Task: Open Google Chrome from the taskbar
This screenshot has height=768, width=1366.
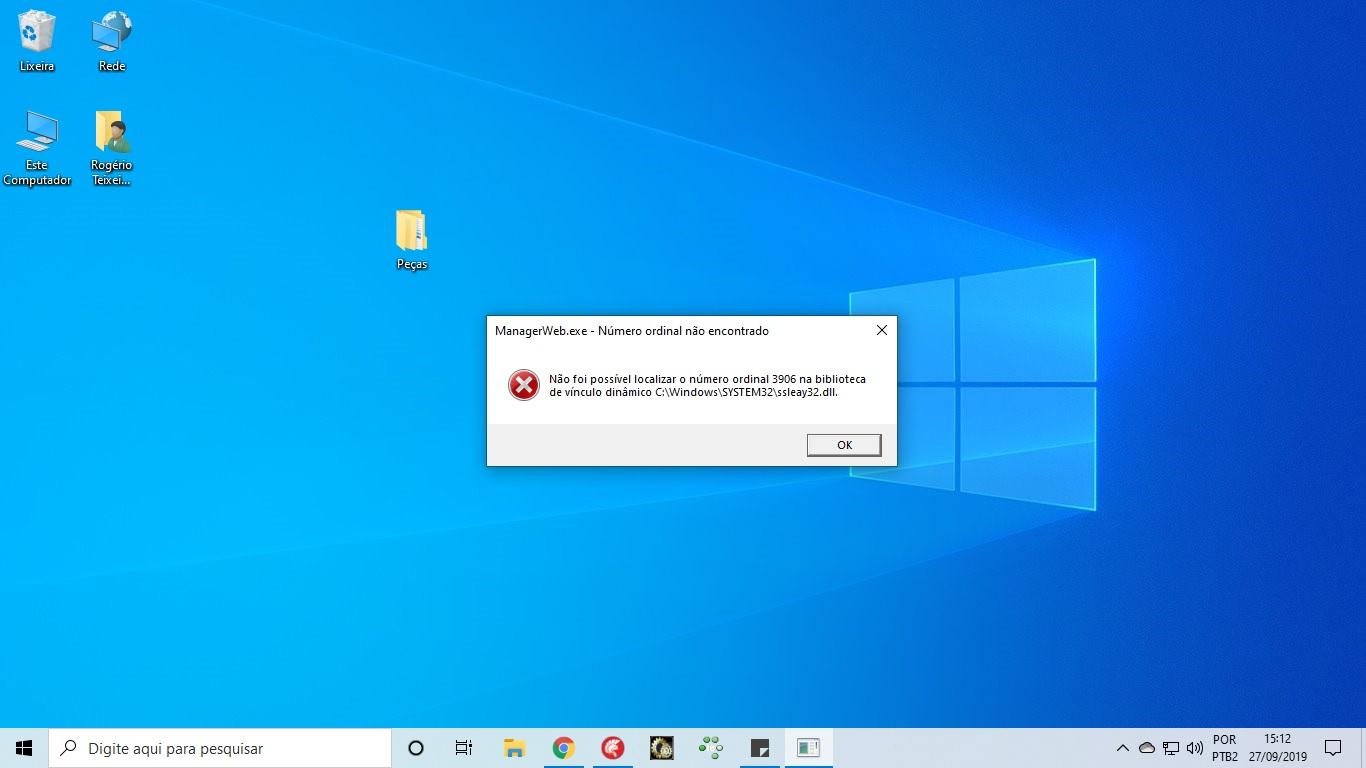Action: (x=563, y=748)
